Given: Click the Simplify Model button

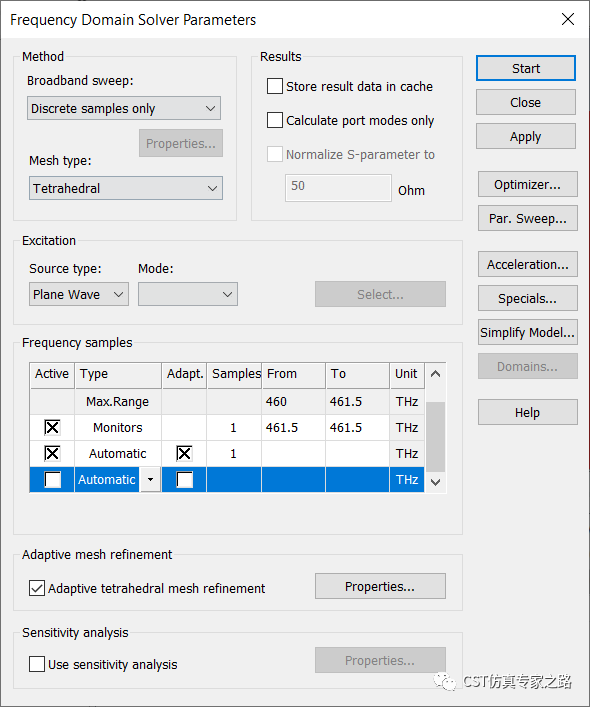Looking at the screenshot, I should point(527,332).
